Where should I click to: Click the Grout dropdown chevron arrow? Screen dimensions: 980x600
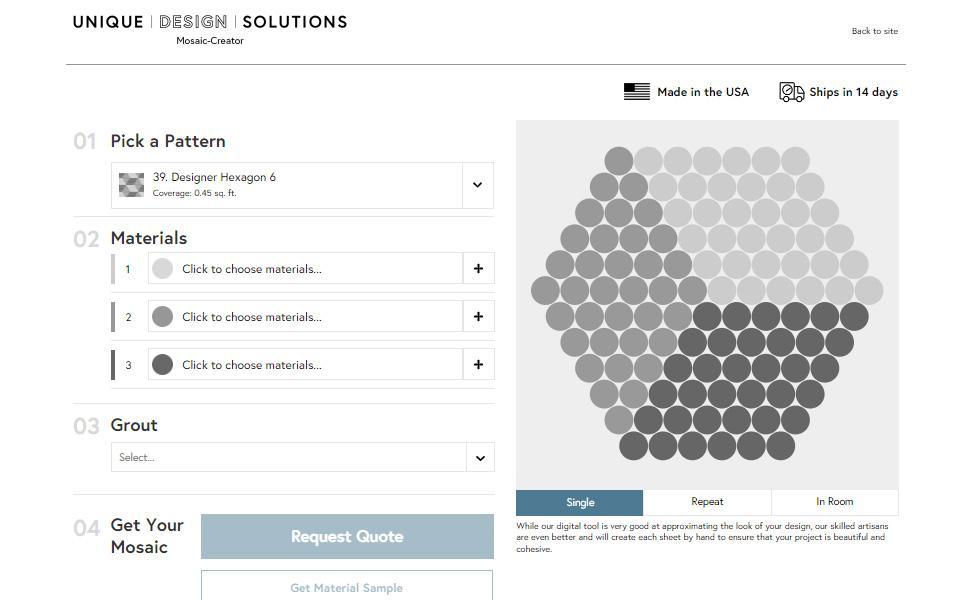point(480,458)
